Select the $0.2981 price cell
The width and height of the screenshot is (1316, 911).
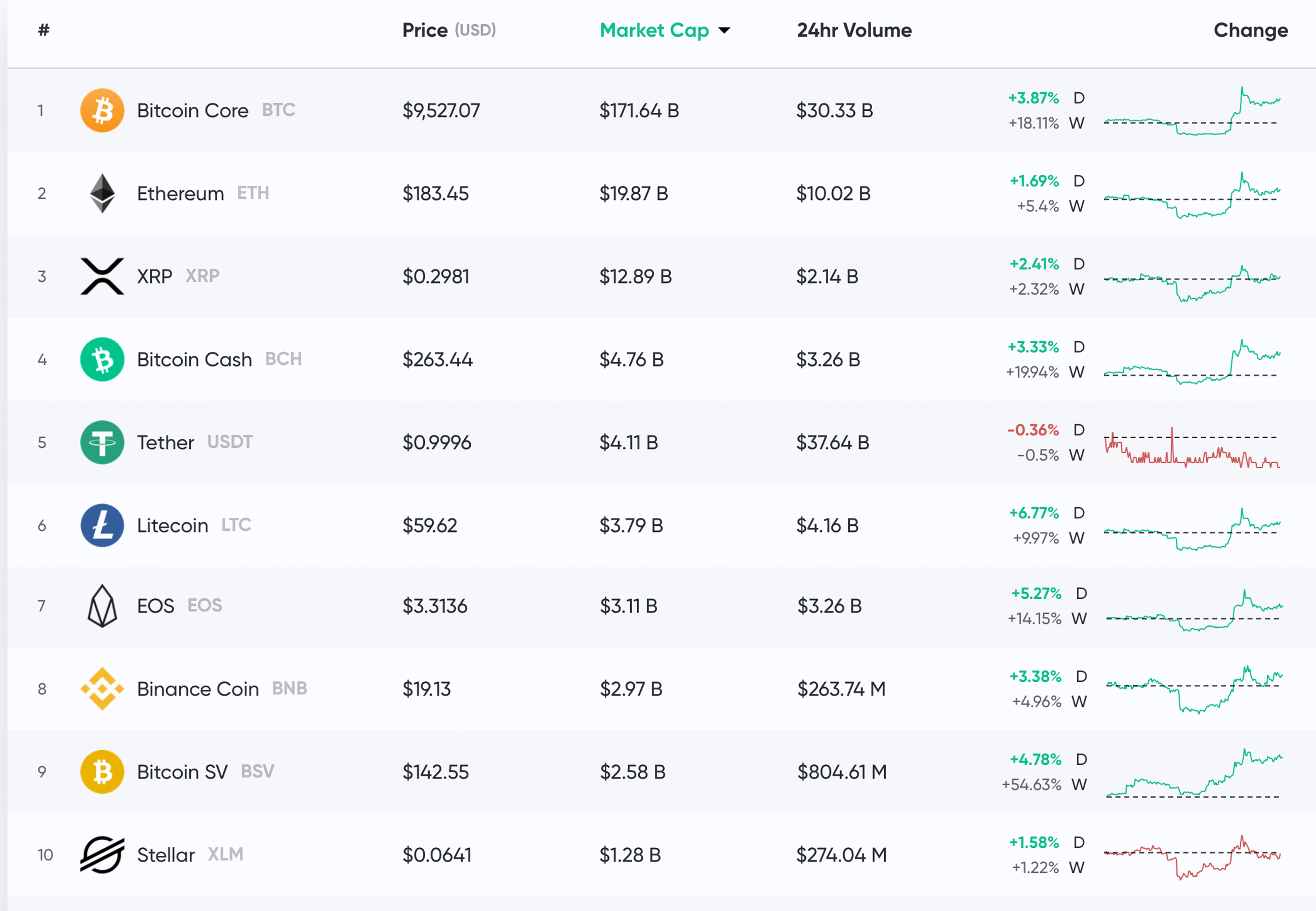(436, 276)
